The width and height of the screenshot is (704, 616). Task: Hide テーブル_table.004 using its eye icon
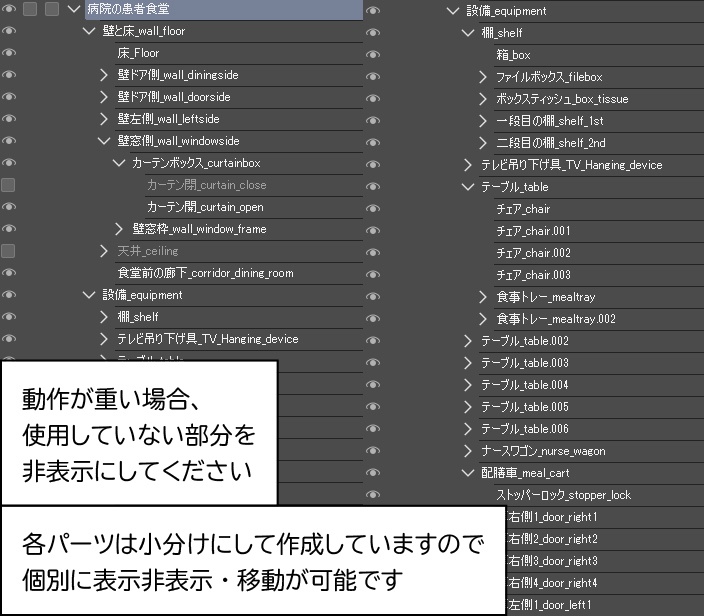coord(373,384)
